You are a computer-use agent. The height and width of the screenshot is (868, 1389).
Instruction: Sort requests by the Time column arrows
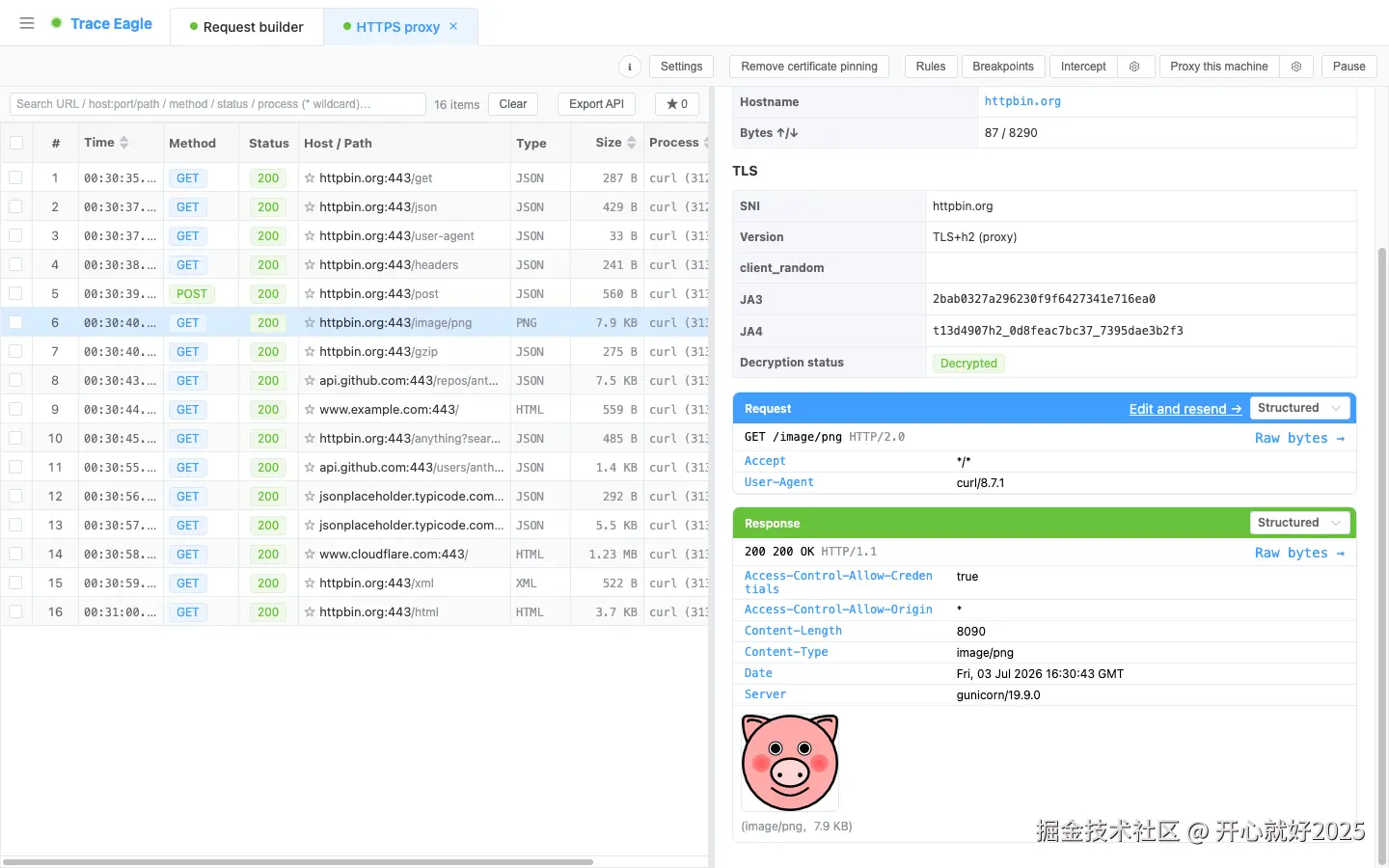click(124, 143)
